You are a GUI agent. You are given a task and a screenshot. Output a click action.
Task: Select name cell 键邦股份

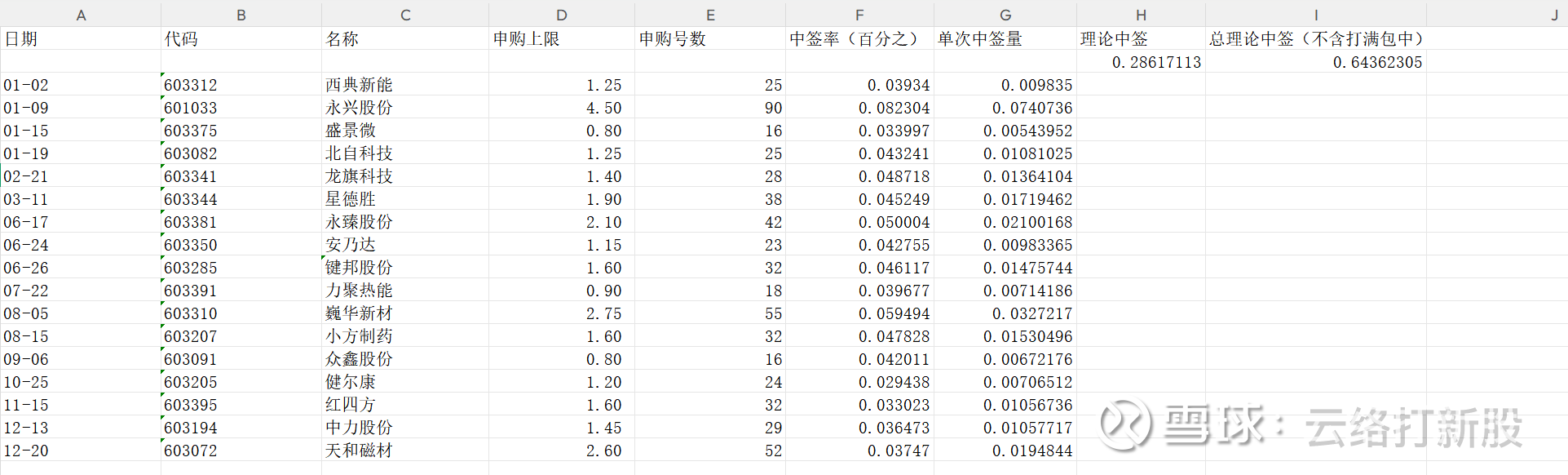pos(405,267)
